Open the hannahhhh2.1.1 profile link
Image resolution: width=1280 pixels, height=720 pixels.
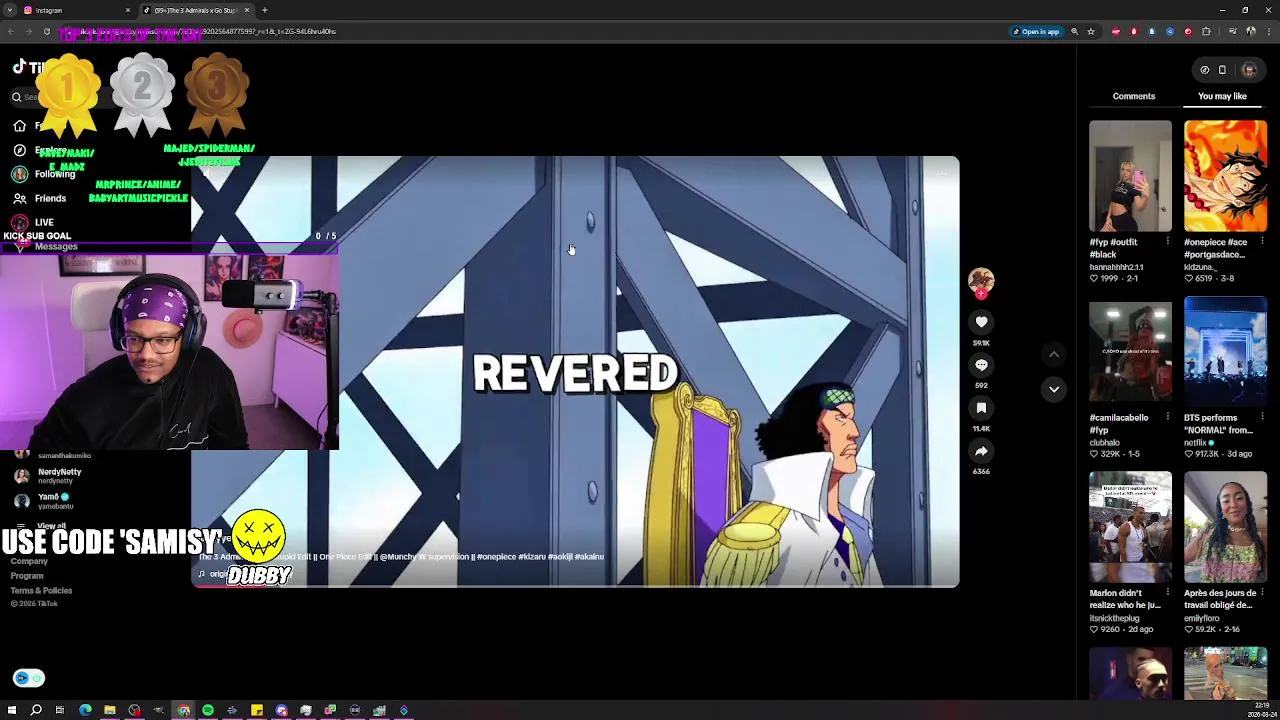pyautogui.click(x=1116, y=267)
